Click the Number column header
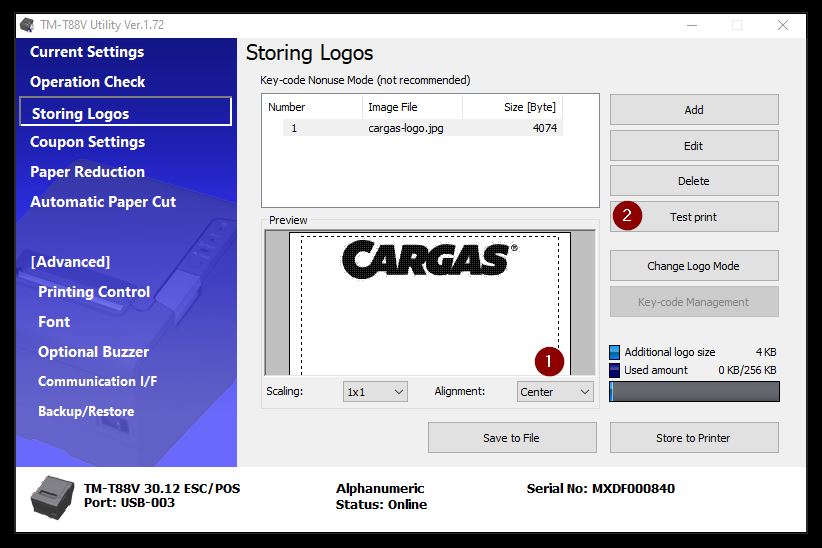 (x=312, y=107)
